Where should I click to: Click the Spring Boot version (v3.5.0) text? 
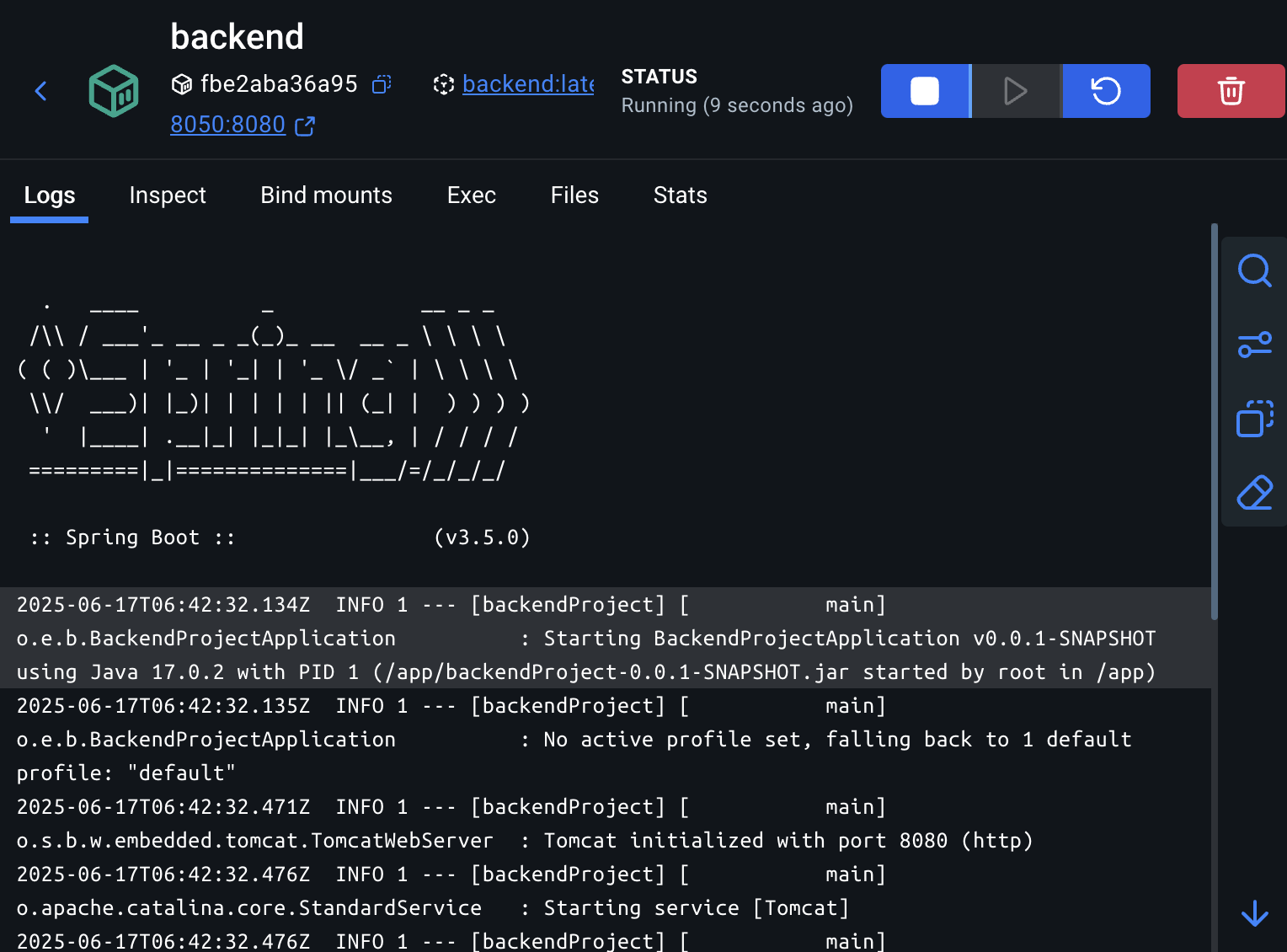coord(482,538)
